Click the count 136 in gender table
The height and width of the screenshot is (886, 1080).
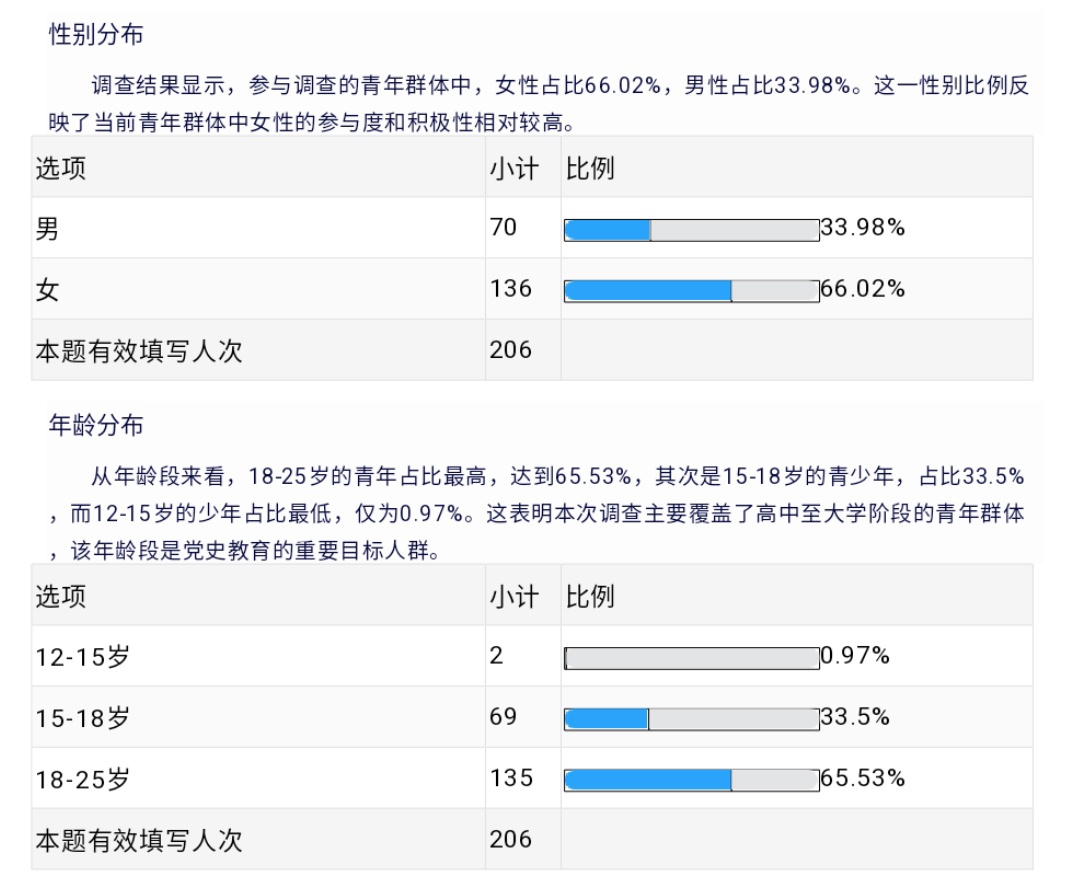tap(510, 288)
